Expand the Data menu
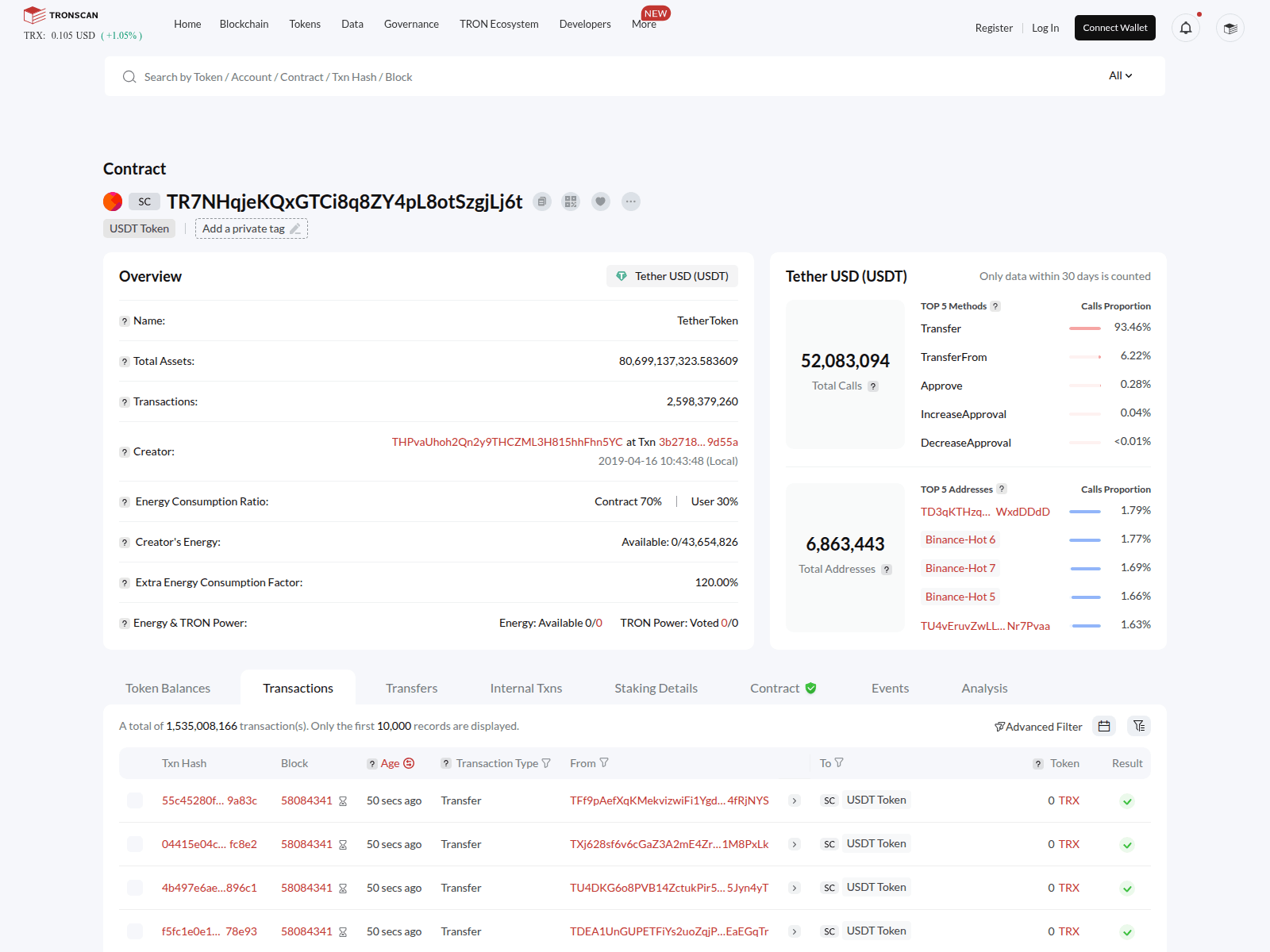Screen dimensions: 1270x952 352,24
